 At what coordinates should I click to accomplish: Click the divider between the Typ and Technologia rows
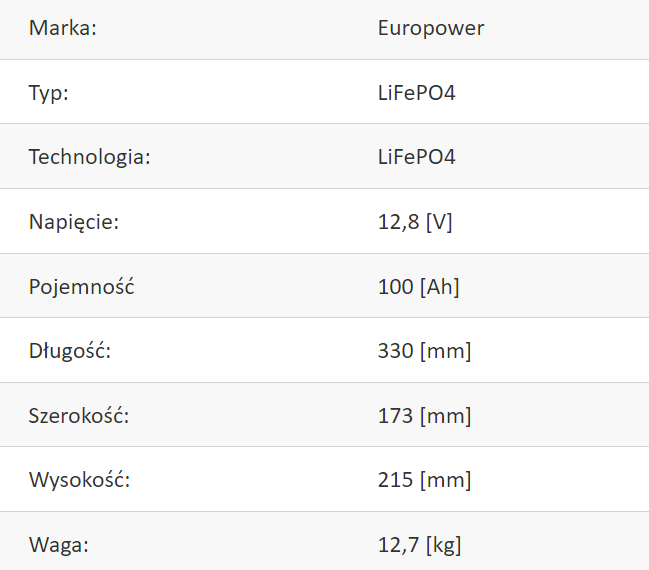[324, 123]
